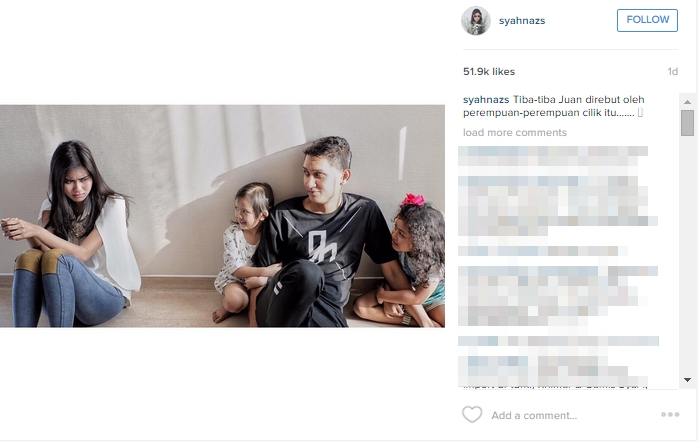Viewport: 699px width, 442px height.
Task: Open the three-dot more options menu
Action: (670, 414)
